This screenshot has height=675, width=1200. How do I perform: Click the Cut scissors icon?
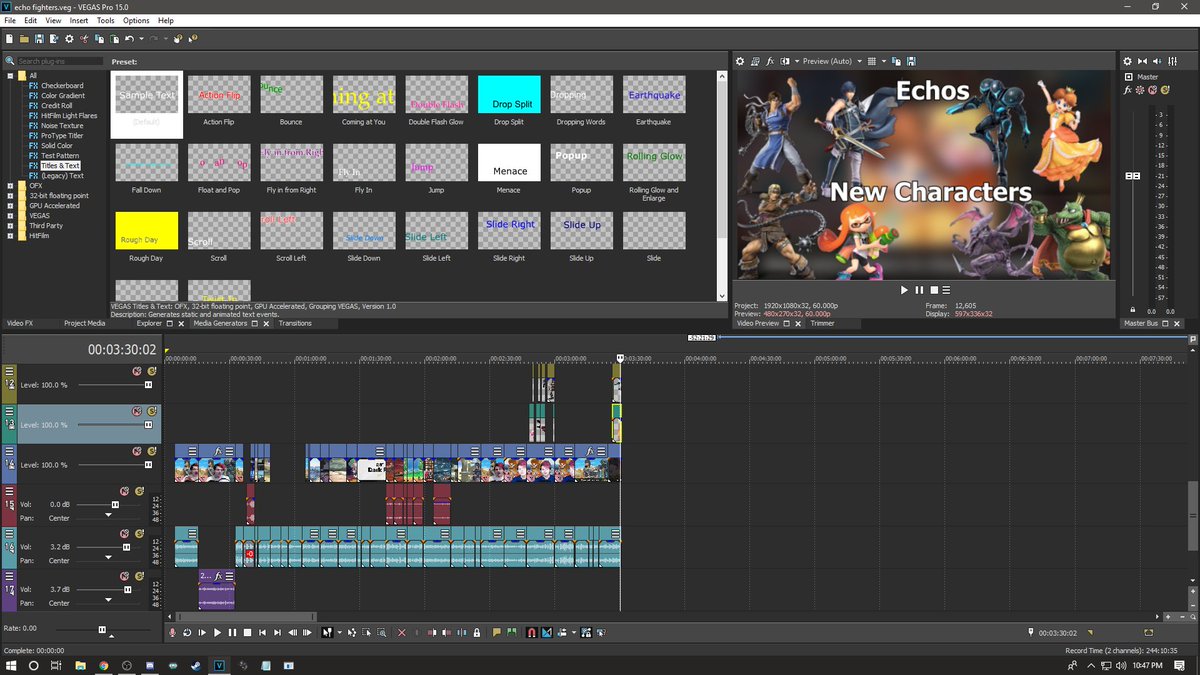coord(84,39)
